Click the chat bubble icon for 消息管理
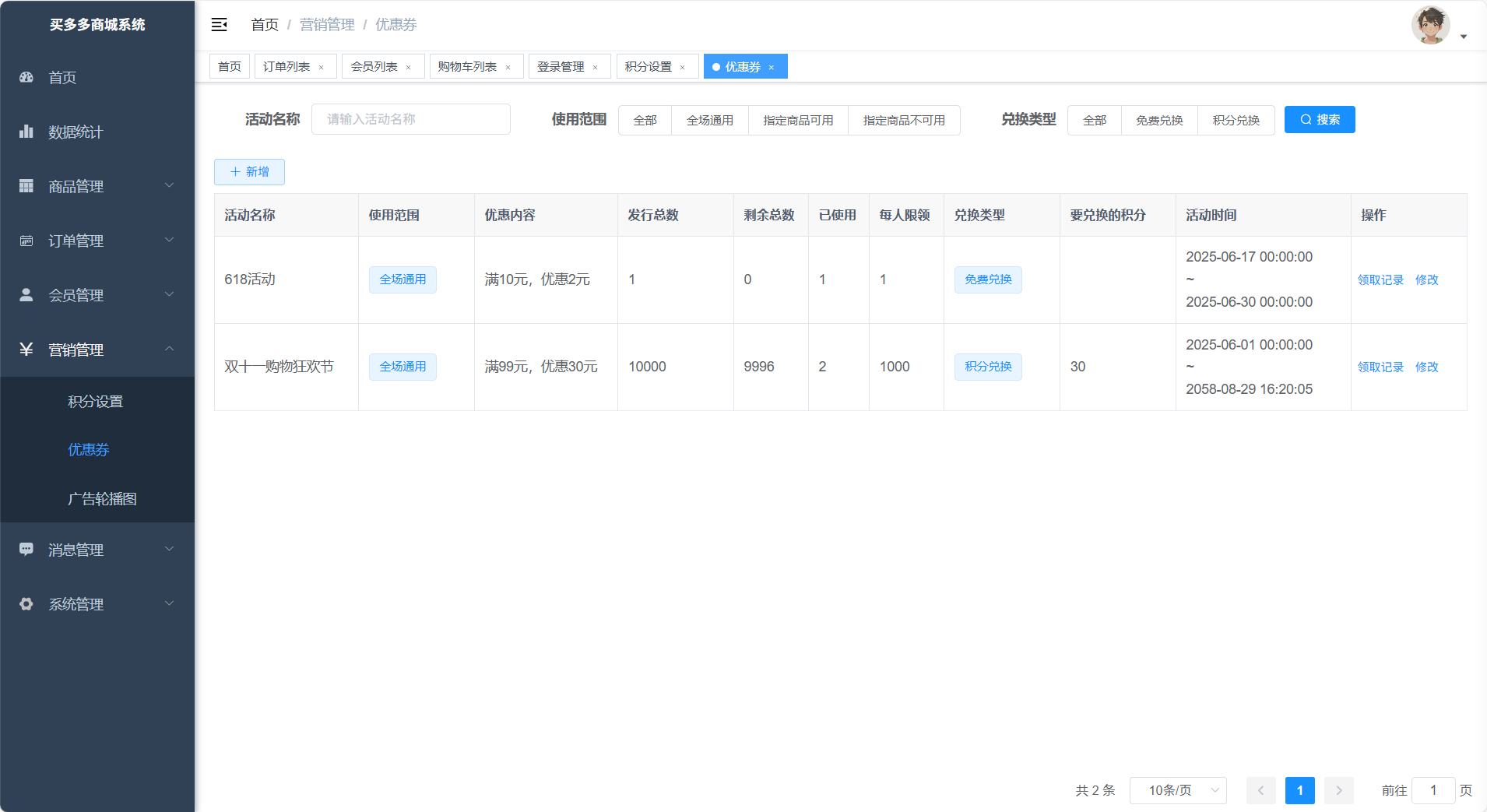 tap(26, 550)
